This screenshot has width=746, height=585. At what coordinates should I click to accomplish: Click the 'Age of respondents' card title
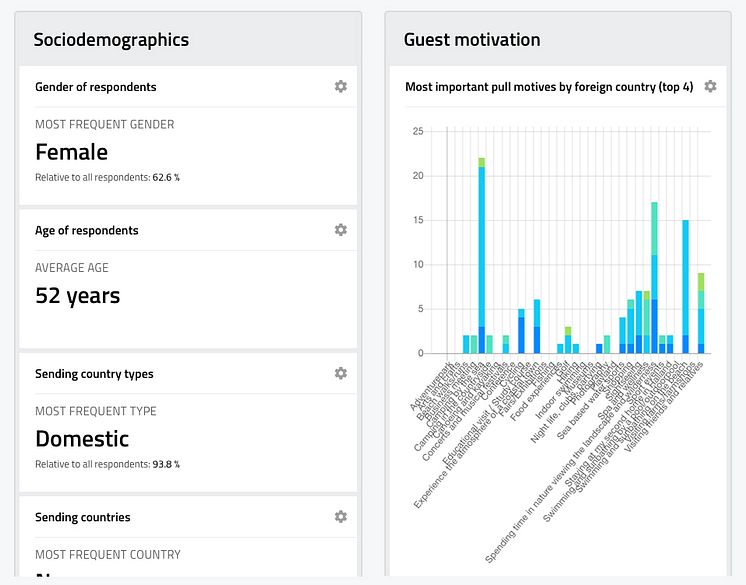87,230
